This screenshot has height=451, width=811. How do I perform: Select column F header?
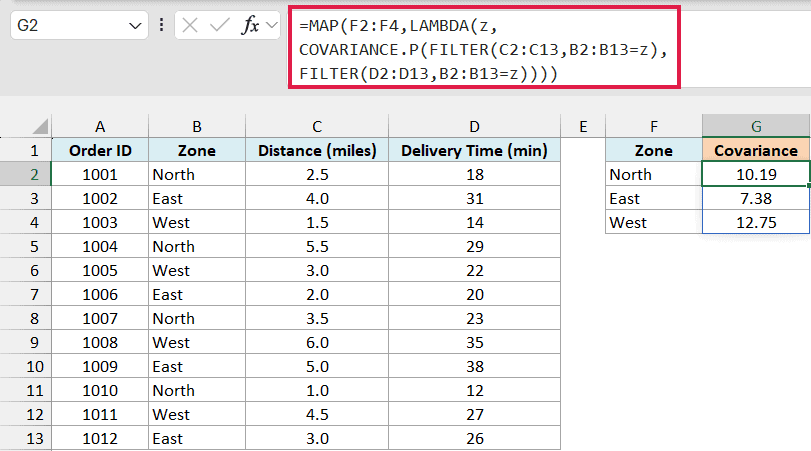point(654,127)
